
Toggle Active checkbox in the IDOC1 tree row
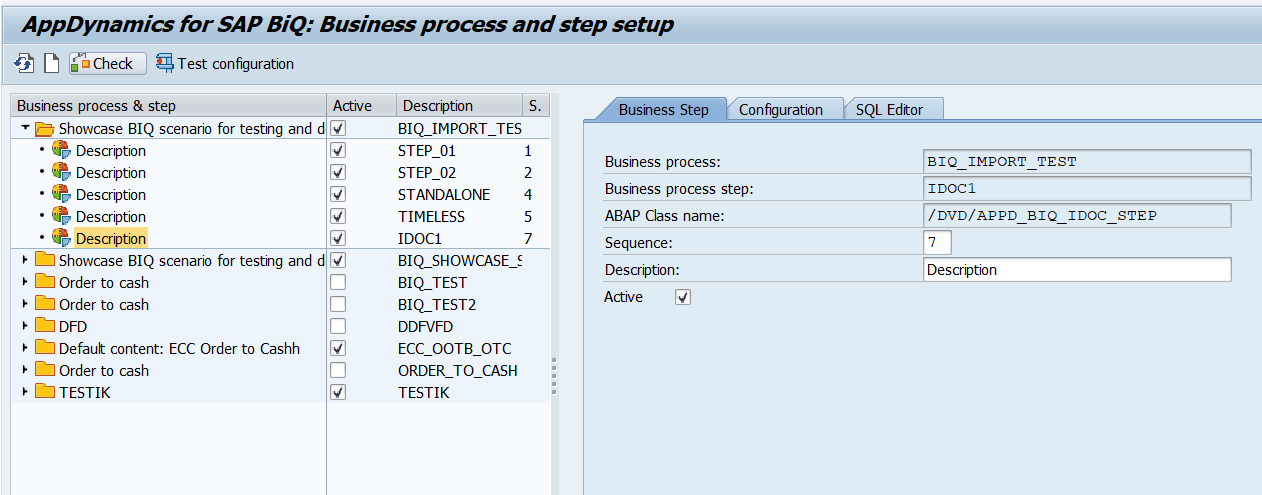338,239
